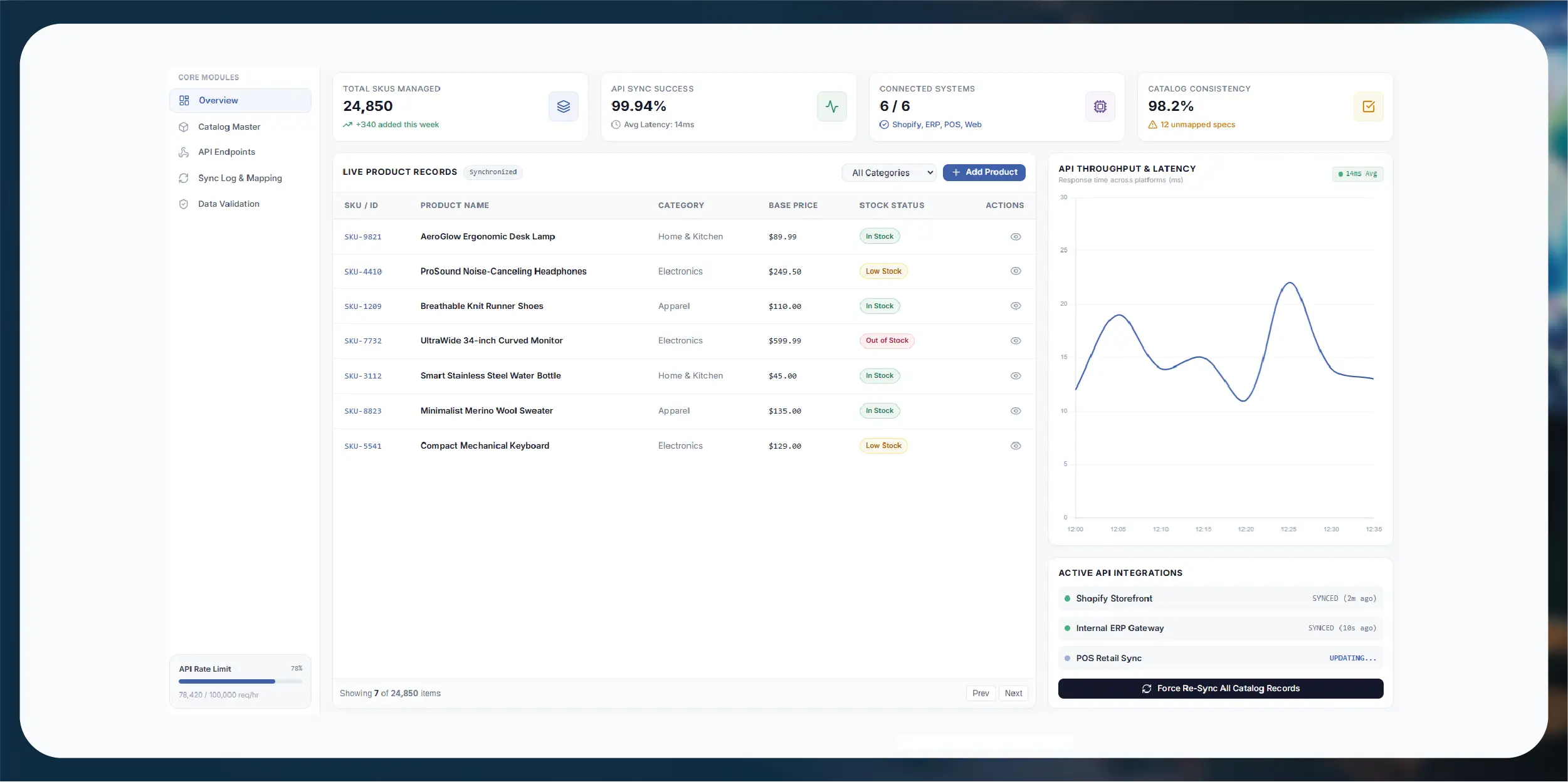View details for ProSound Noise-Canceling Headphones

[x=1016, y=271]
